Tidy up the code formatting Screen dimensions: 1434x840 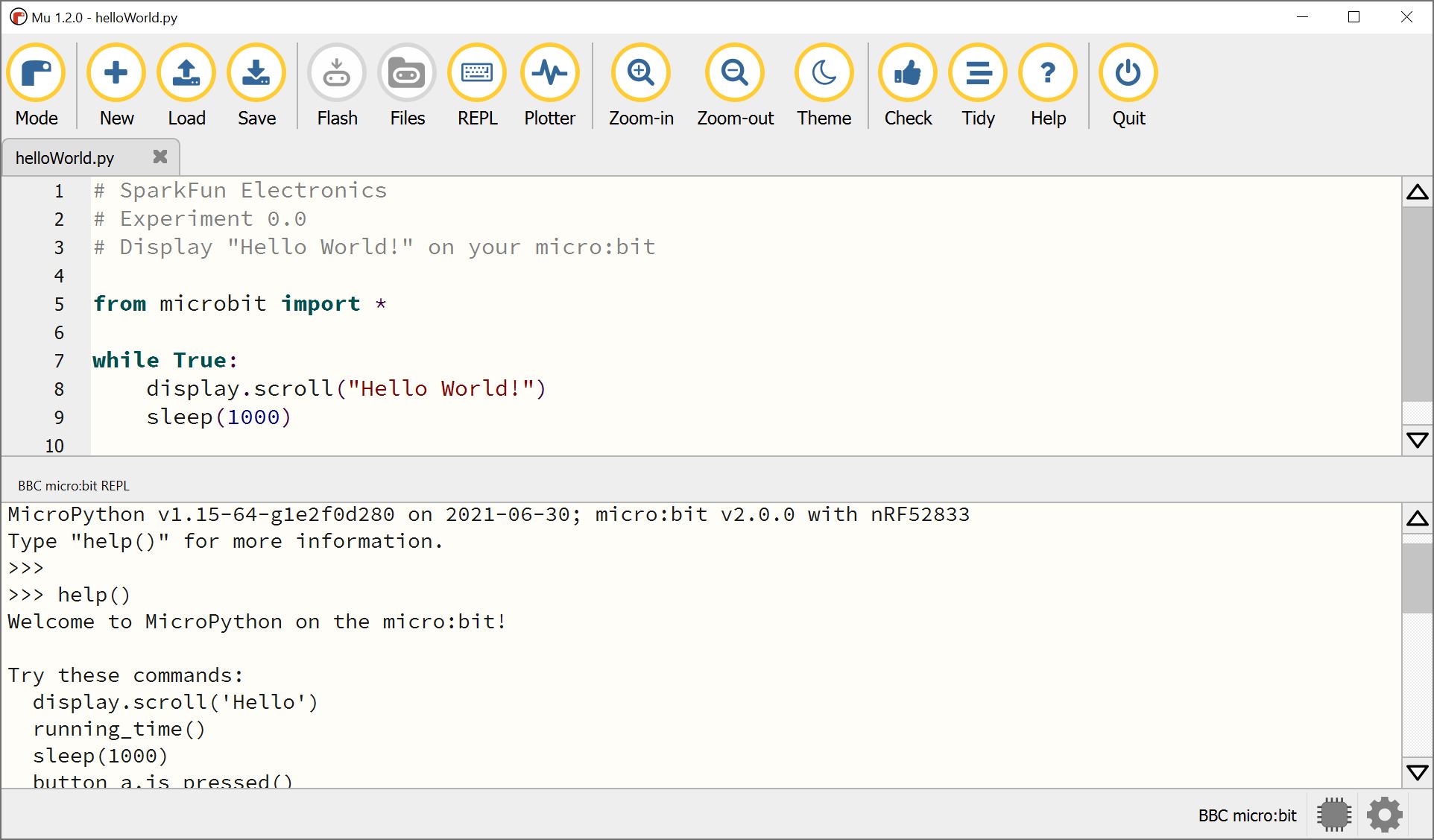click(x=978, y=85)
